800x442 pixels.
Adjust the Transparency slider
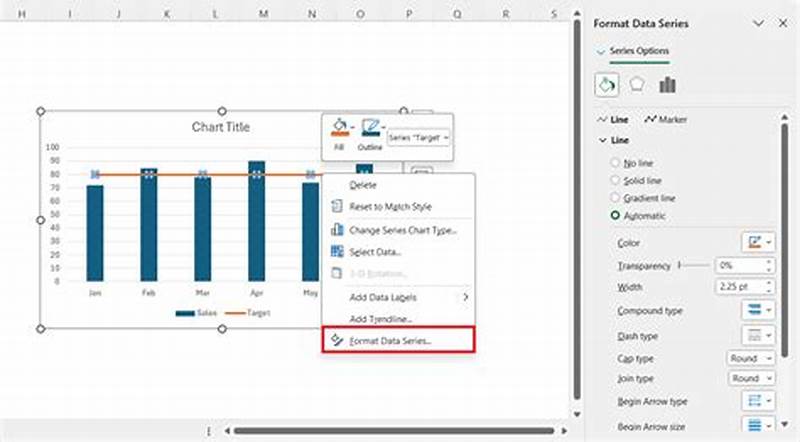click(x=694, y=265)
